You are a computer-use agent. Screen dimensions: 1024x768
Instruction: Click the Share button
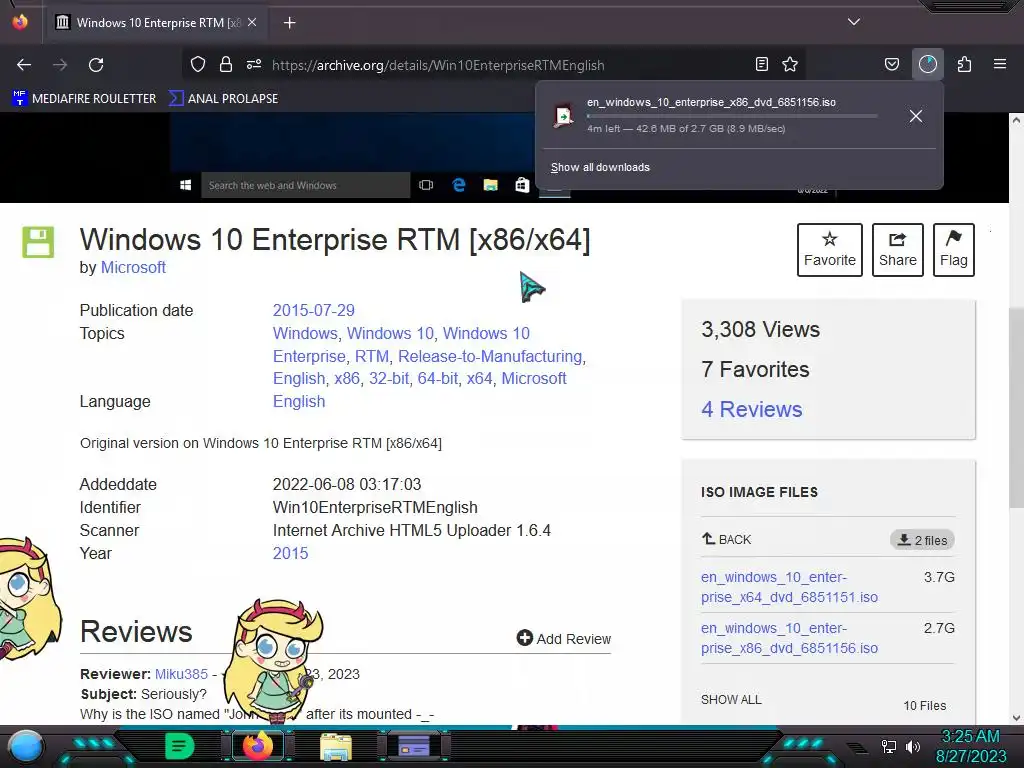(x=897, y=250)
